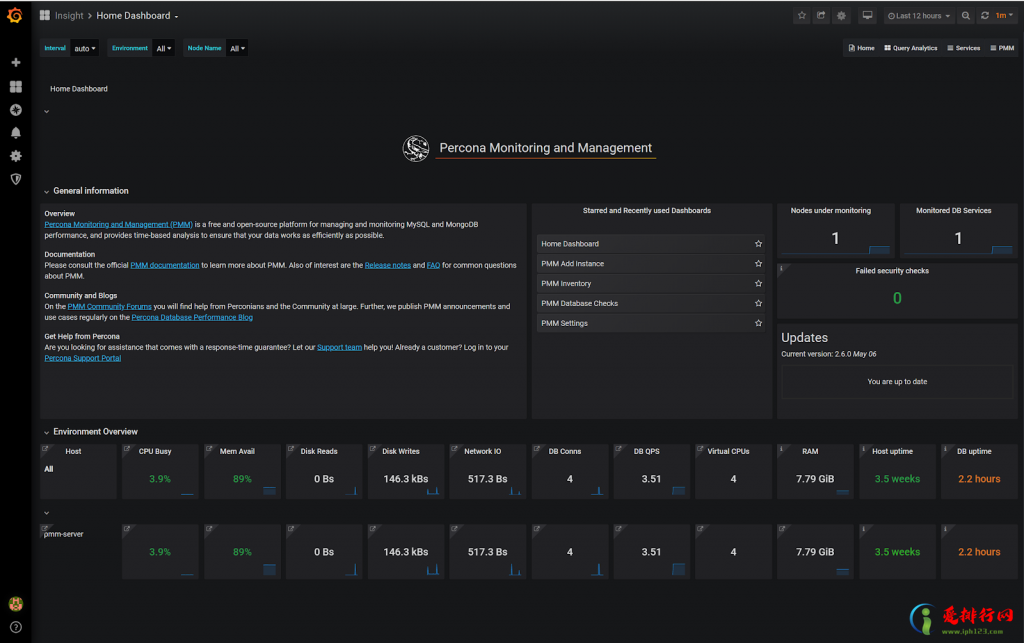Open the Percona Support Portal link
This screenshot has height=643, width=1024.
tap(82, 358)
